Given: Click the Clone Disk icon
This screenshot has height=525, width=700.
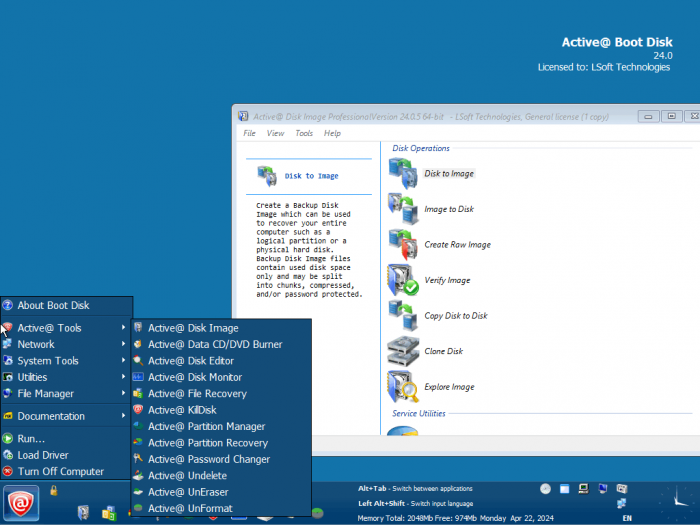Looking at the screenshot, I should point(403,352).
